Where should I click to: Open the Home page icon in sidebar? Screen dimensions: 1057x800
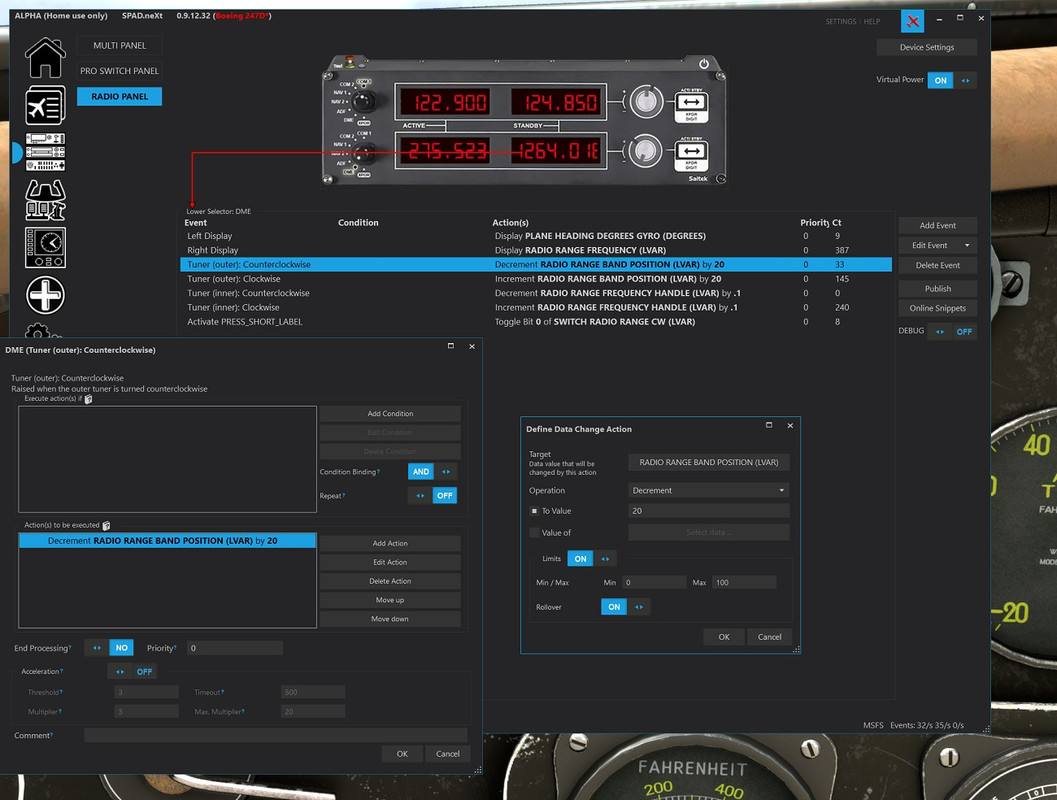[x=45, y=58]
